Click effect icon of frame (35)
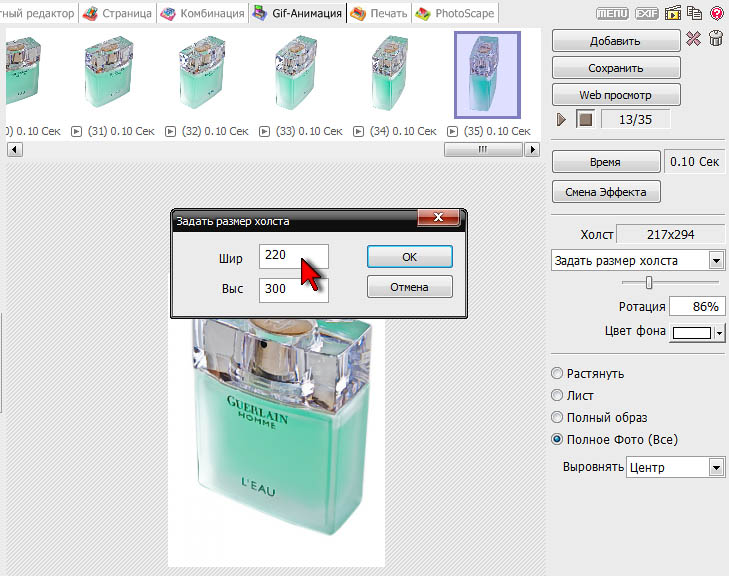This screenshot has height=576, width=729. pos(452,132)
